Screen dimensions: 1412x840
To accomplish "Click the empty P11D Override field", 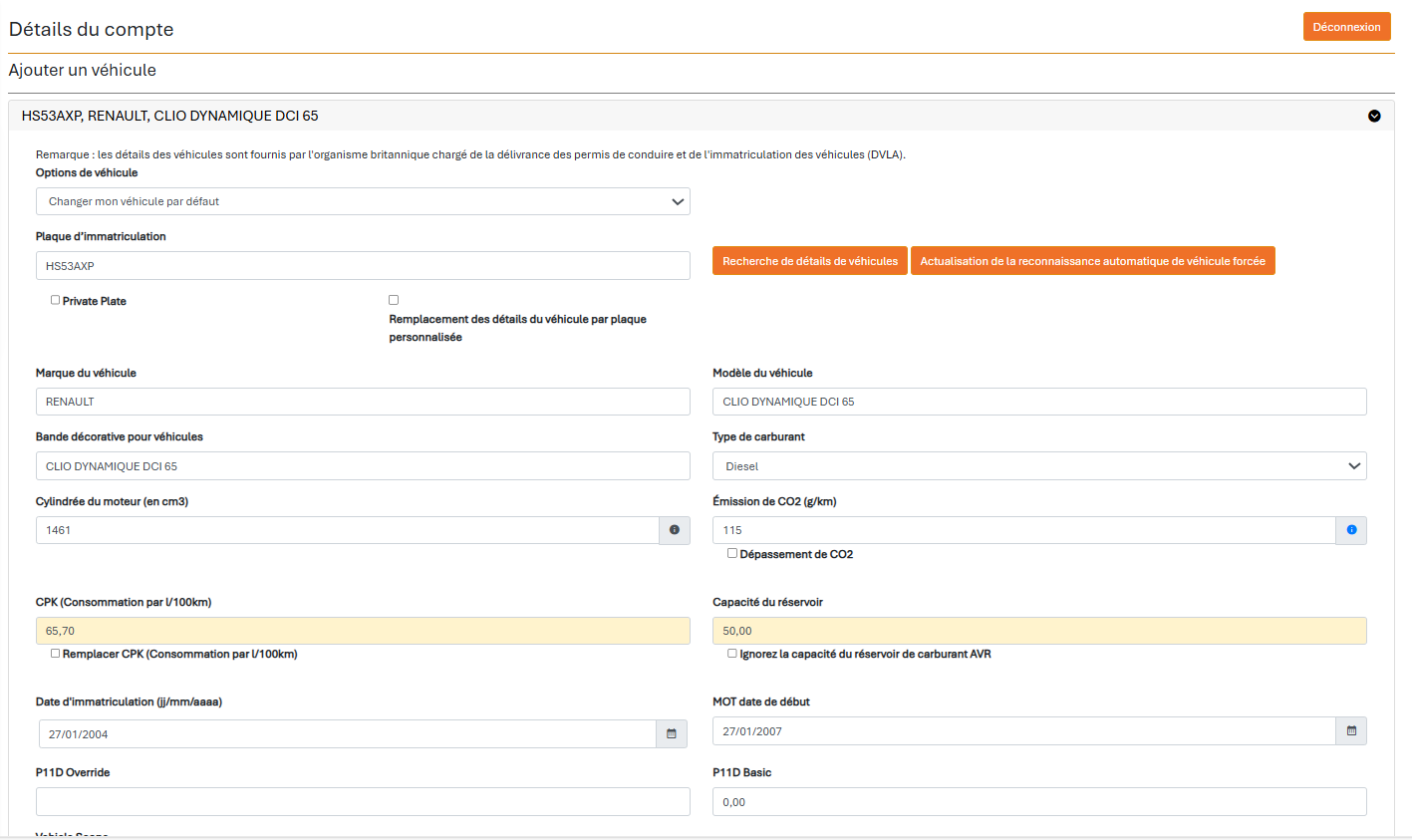I will pos(363,802).
